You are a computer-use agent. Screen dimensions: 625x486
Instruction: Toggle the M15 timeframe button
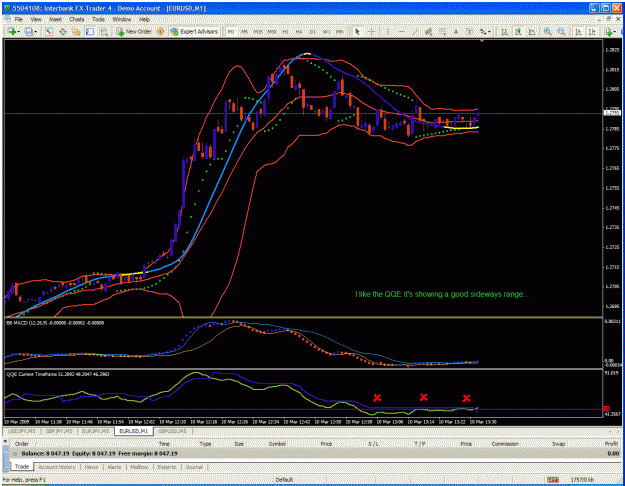(x=258, y=31)
